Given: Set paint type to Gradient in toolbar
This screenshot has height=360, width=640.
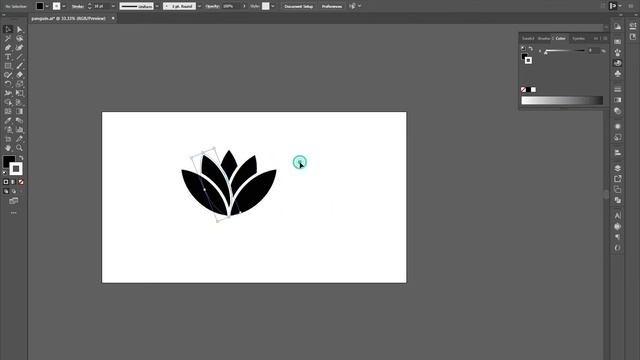Looking at the screenshot, I should pyautogui.click(x=13, y=182).
